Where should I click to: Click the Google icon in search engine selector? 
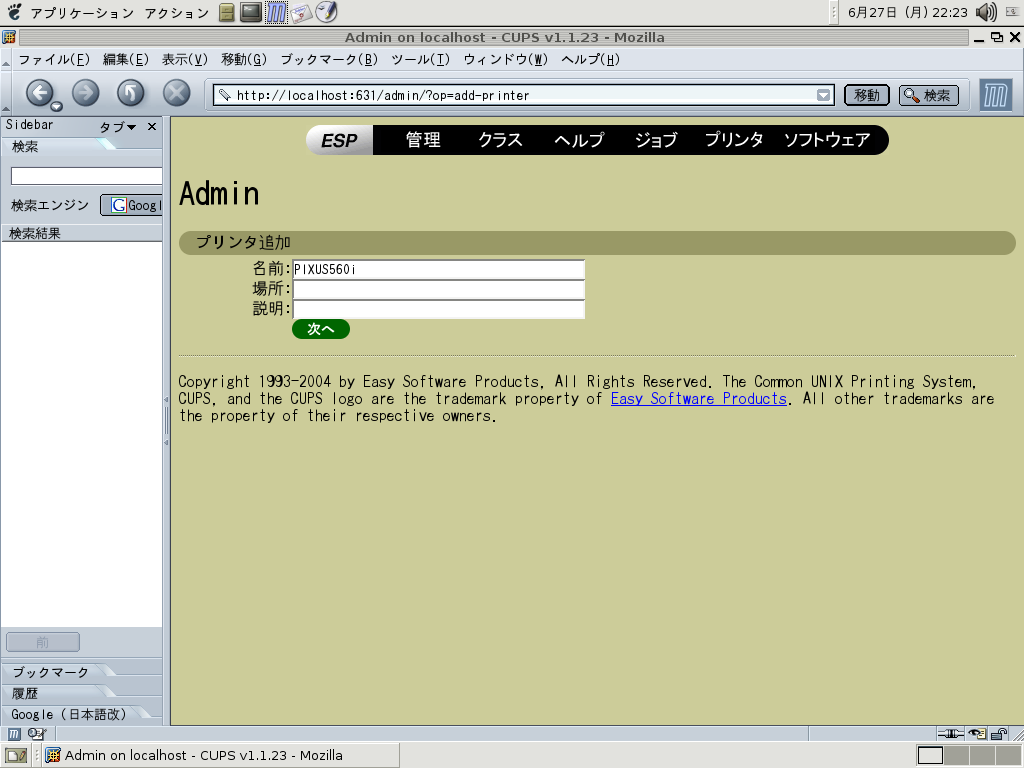coord(119,205)
